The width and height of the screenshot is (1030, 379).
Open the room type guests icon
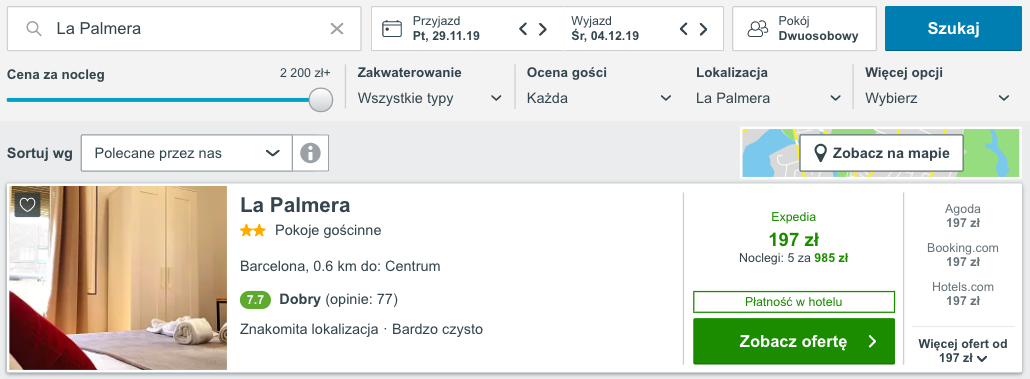click(758, 28)
